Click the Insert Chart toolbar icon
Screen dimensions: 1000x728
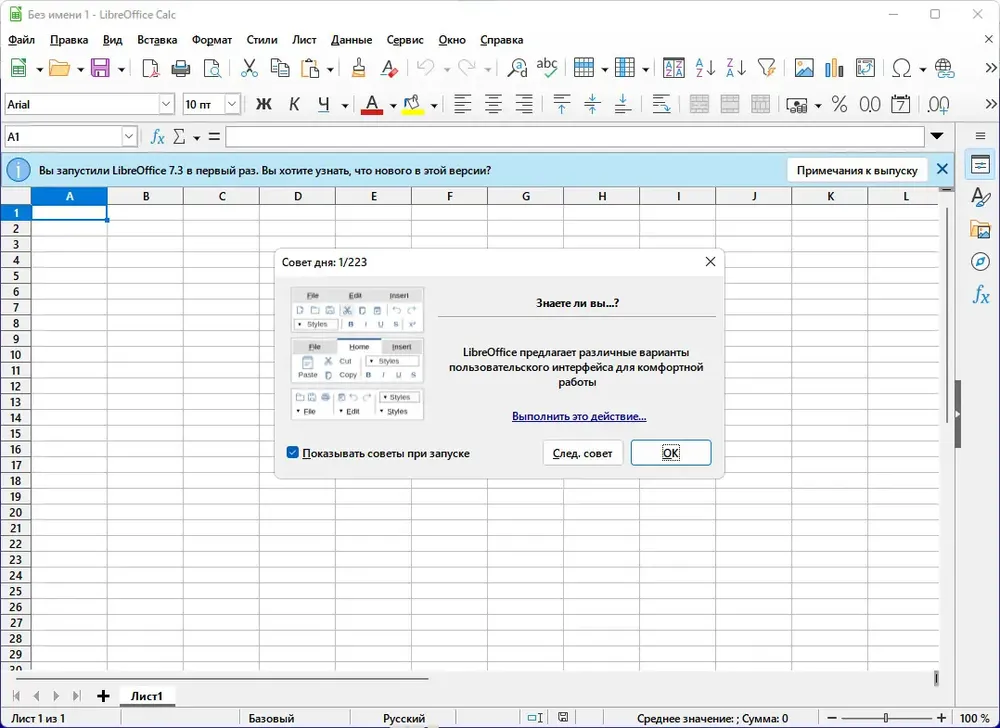click(834, 68)
